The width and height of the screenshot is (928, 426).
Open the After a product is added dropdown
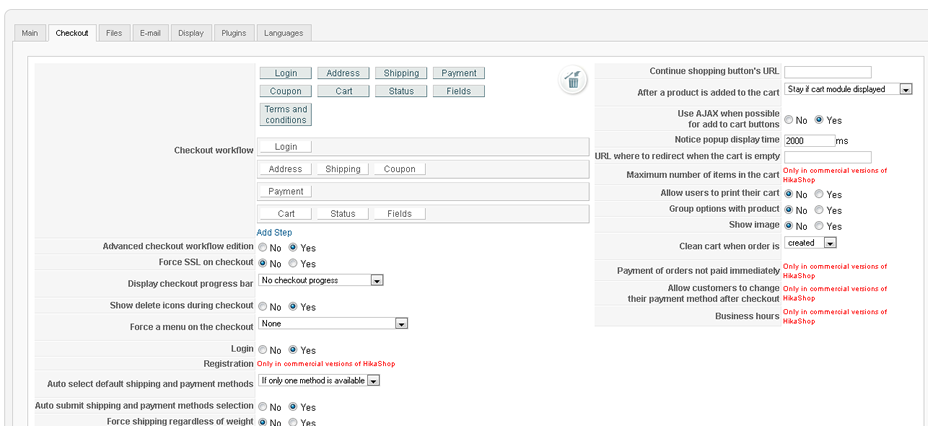pos(848,89)
